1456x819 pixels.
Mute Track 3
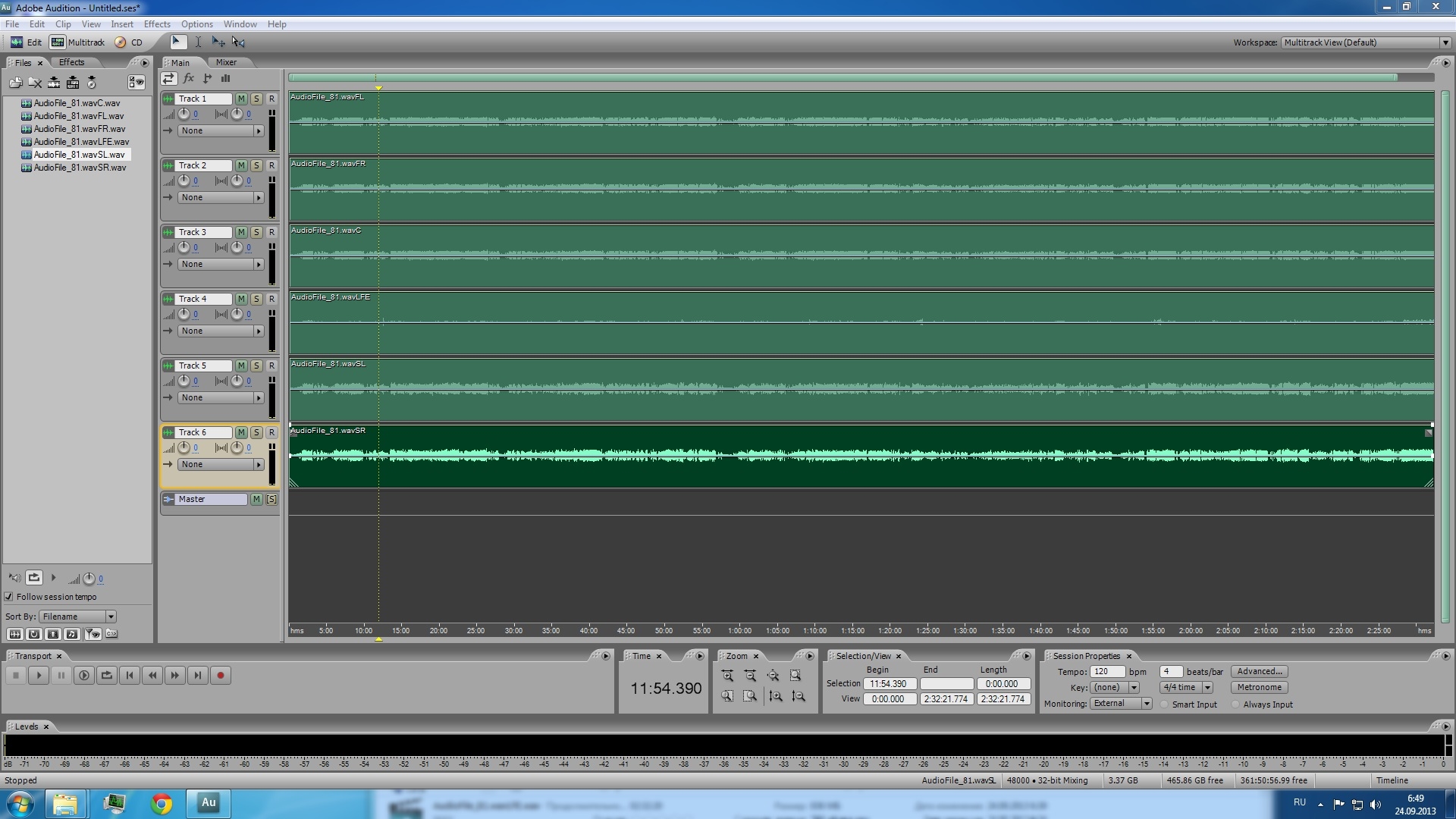click(241, 232)
